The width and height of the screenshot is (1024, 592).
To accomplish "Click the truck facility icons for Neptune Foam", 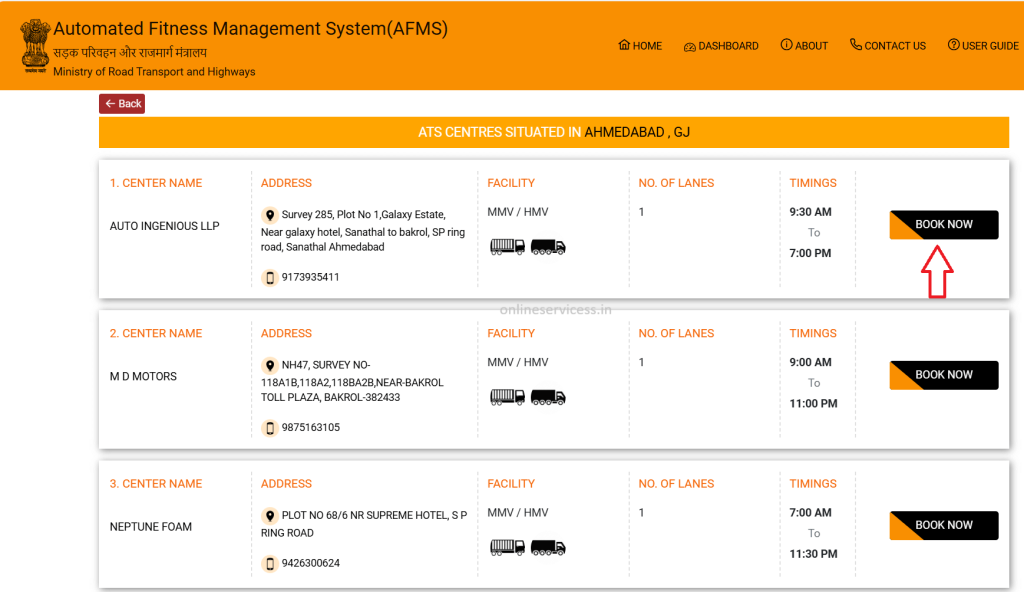I will (x=527, y=547).
